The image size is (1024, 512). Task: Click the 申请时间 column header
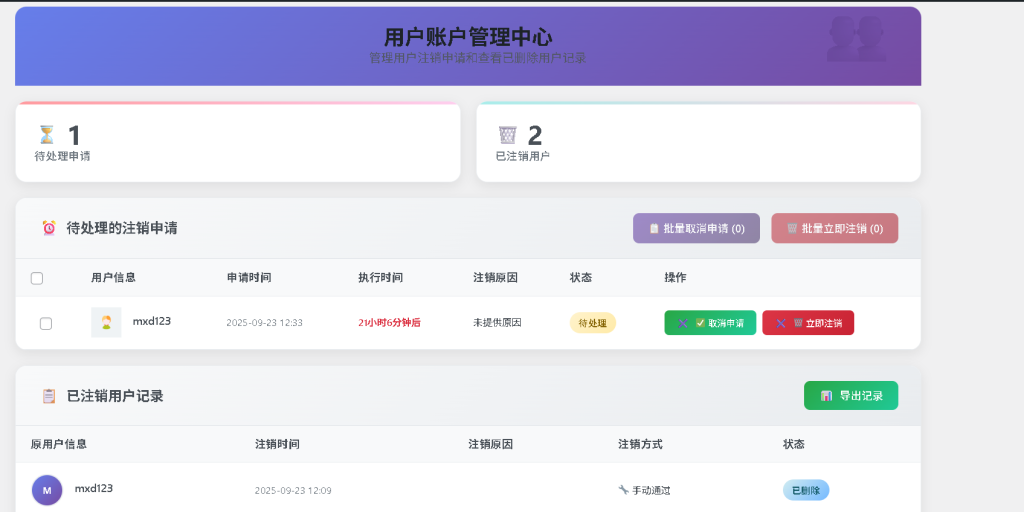pyautogui.click(x=249, y=277)
